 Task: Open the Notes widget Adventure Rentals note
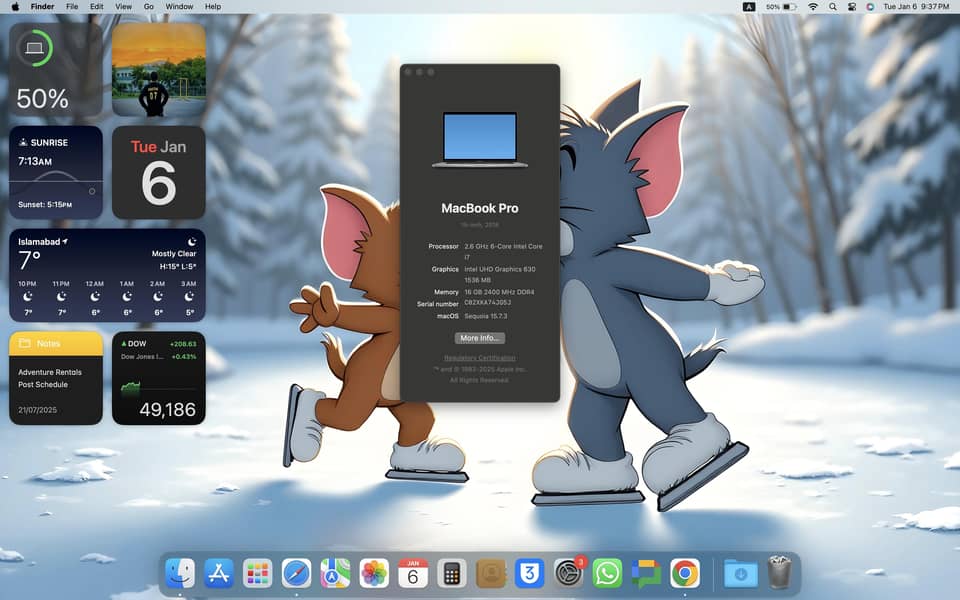[50, 372]
